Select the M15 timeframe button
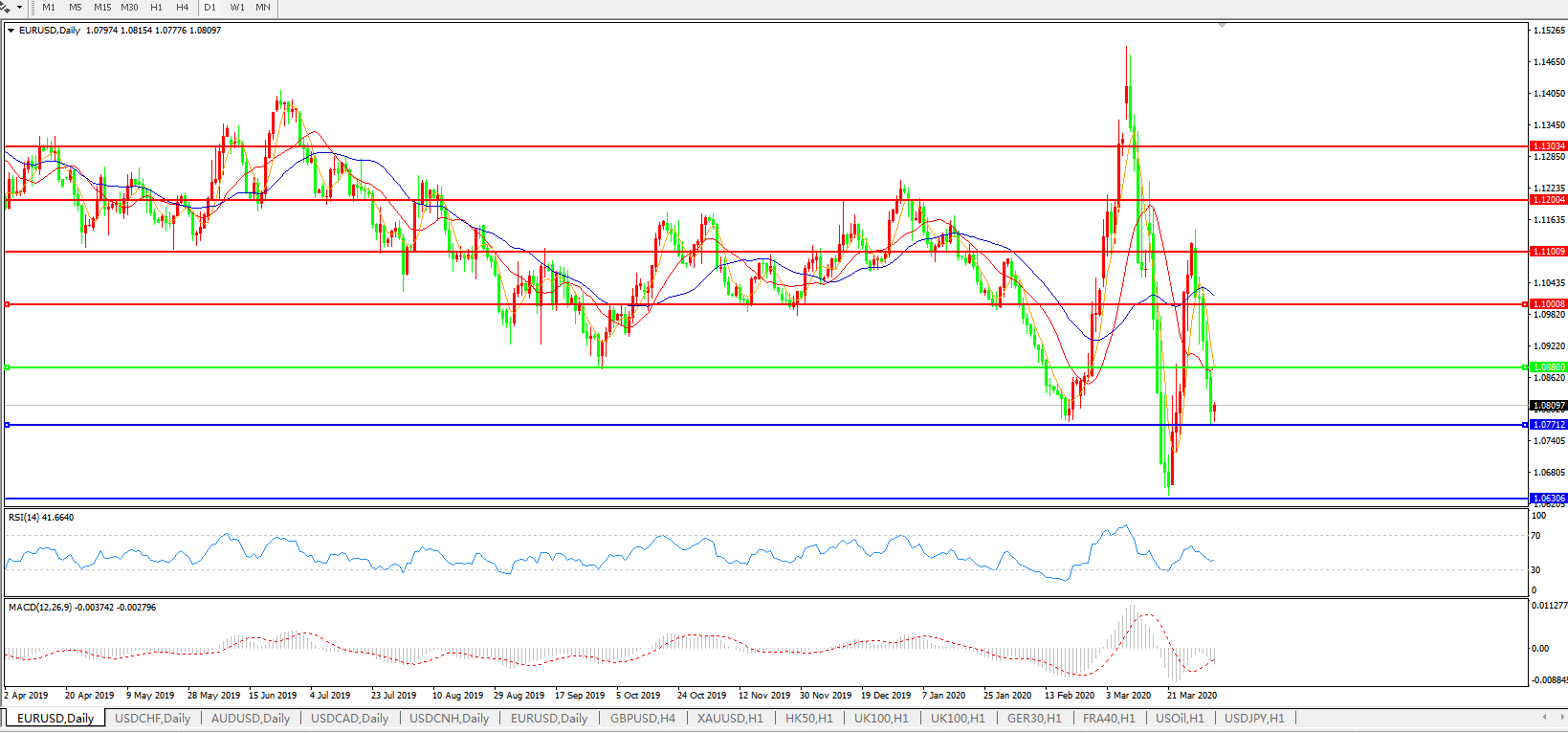 [x=102, y=7]
